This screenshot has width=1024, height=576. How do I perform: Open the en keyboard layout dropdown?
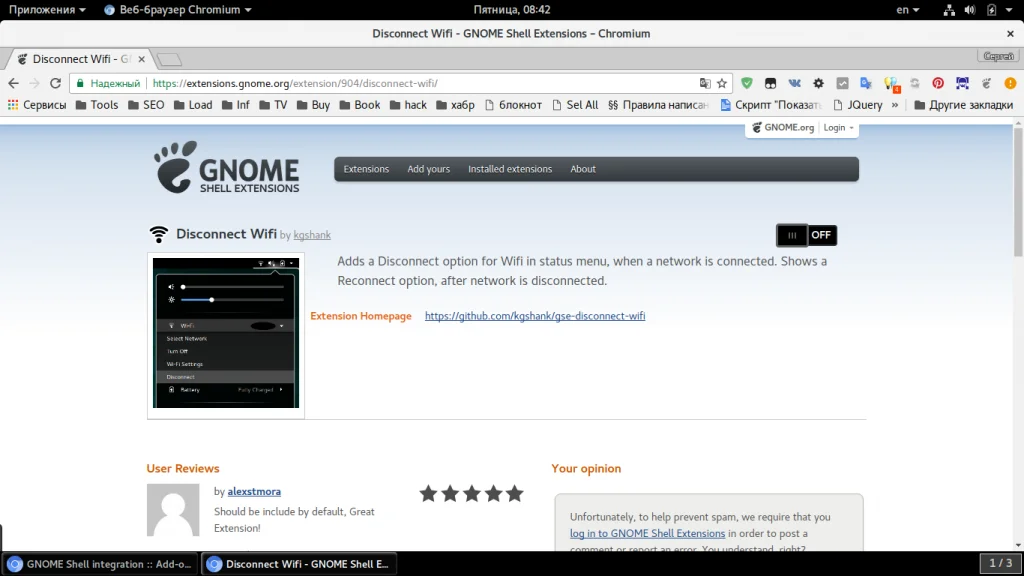point(907,10)
